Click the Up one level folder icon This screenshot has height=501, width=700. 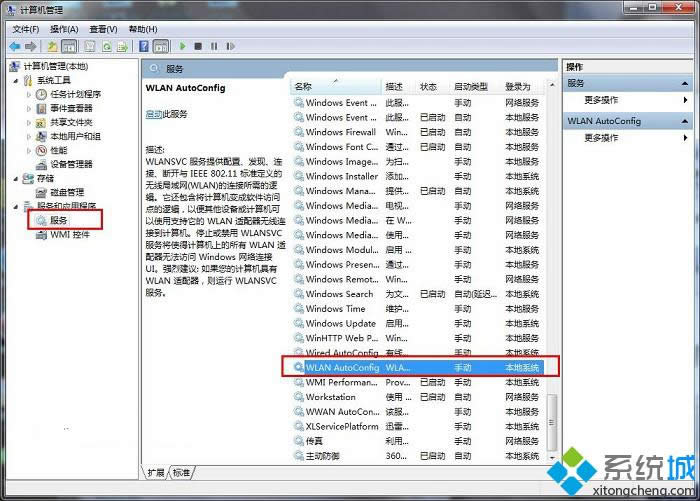click(x=53, y=46)
